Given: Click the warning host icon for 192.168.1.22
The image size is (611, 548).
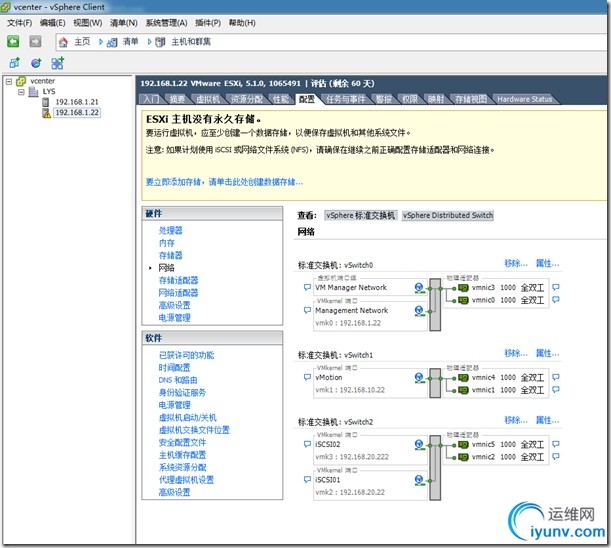Looking at the screenshot, I should point(46,113).
